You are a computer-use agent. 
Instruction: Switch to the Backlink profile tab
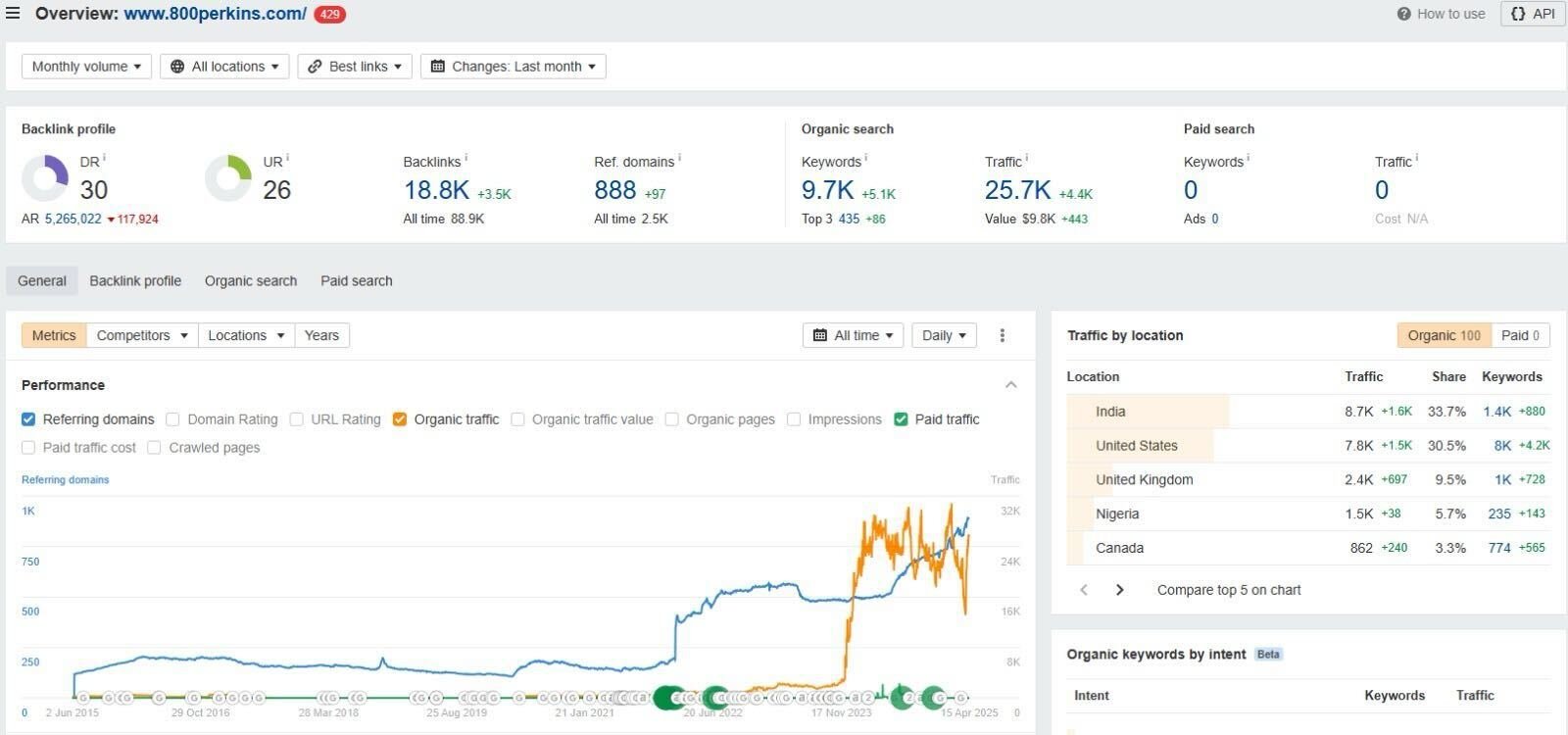click(x=135, y=280)
